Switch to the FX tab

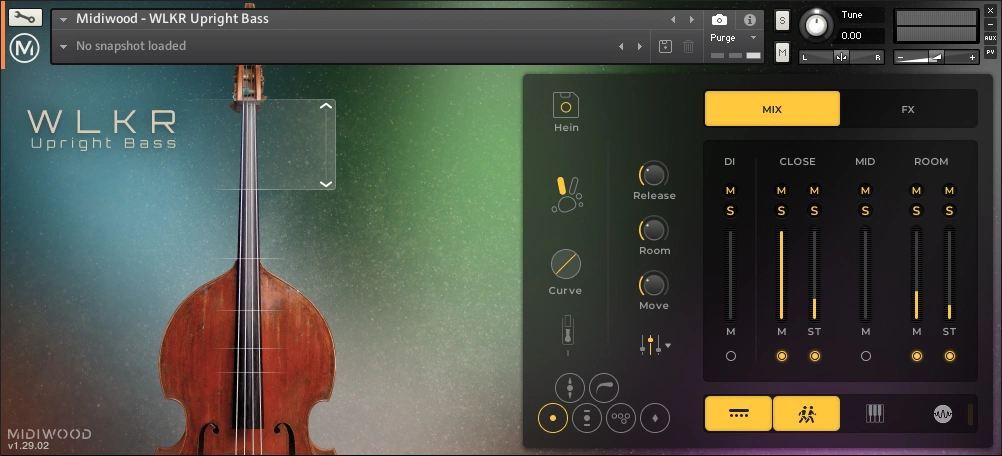[x=908, y=109]
